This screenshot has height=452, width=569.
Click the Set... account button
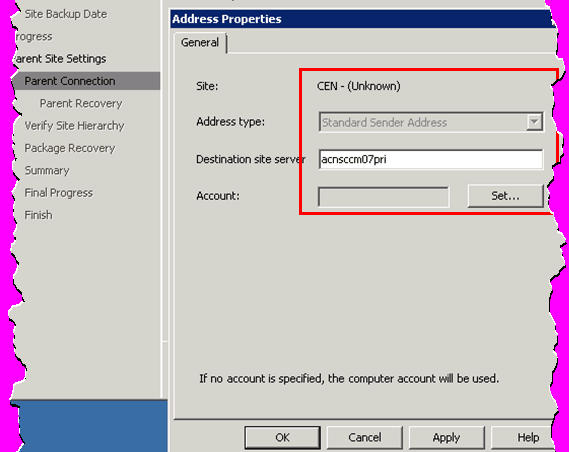tap(505, 196)
